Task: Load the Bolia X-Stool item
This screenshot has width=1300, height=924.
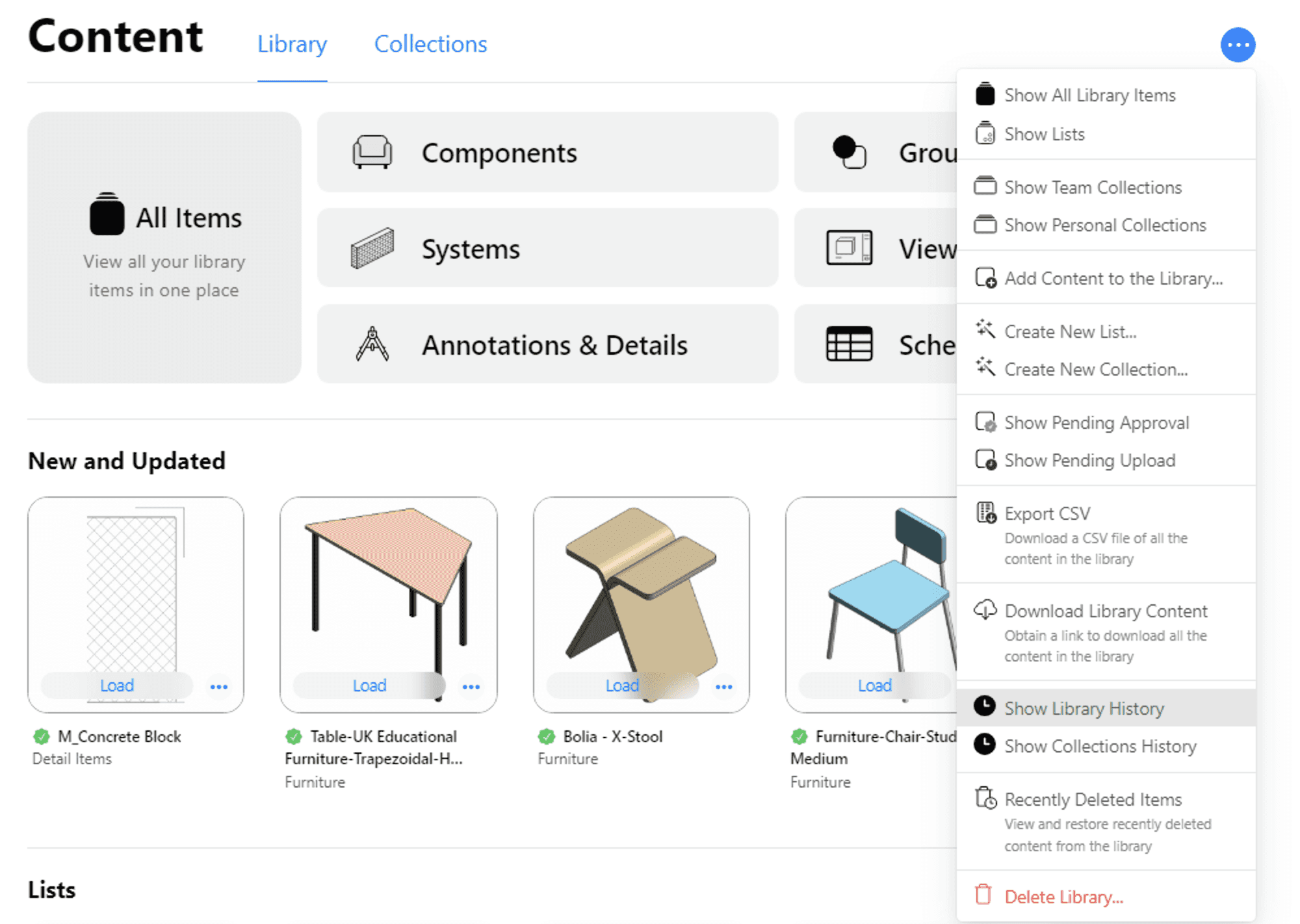Action: pos(622,686)
